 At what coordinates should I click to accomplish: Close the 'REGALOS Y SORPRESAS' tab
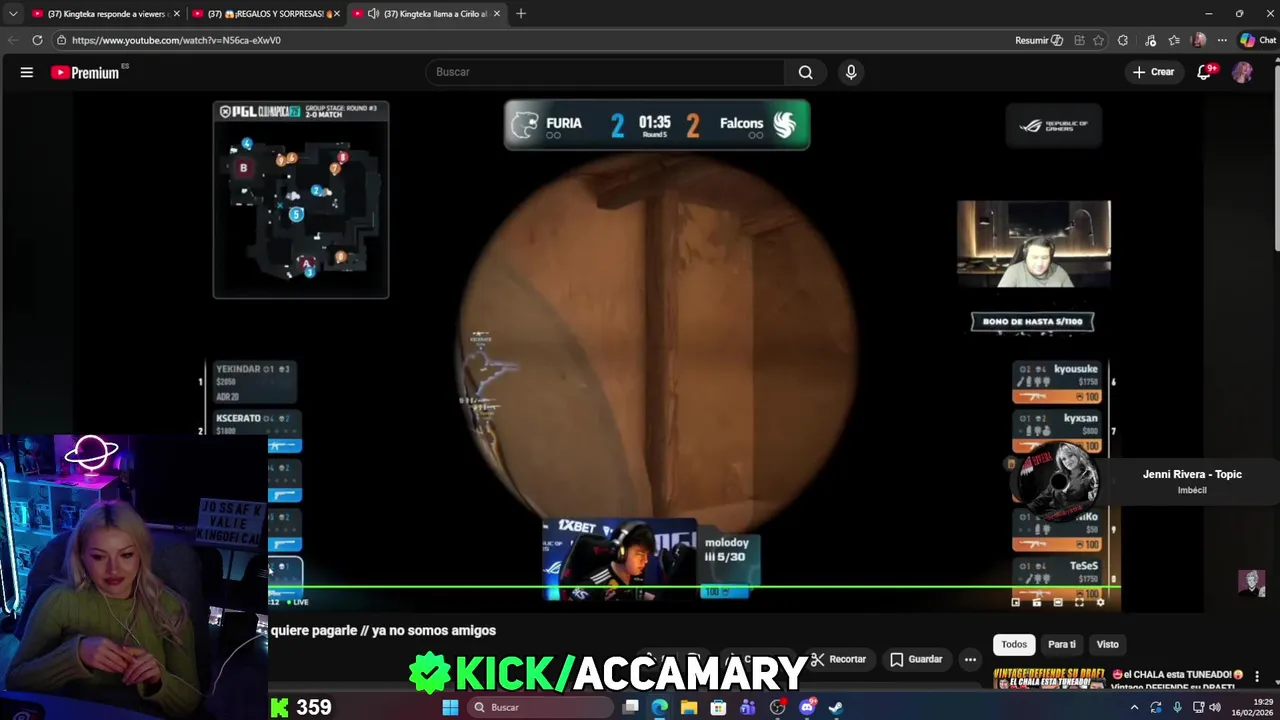tap(336, 14)
